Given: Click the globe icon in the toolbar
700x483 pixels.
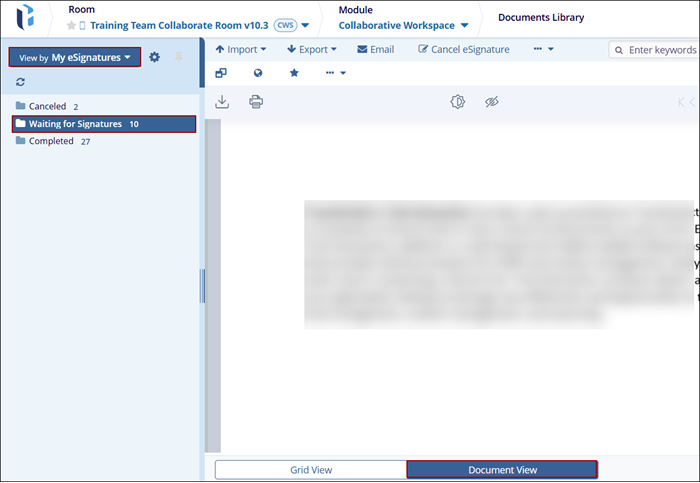Looking at the screenshot, I should [x=257, y=73].
